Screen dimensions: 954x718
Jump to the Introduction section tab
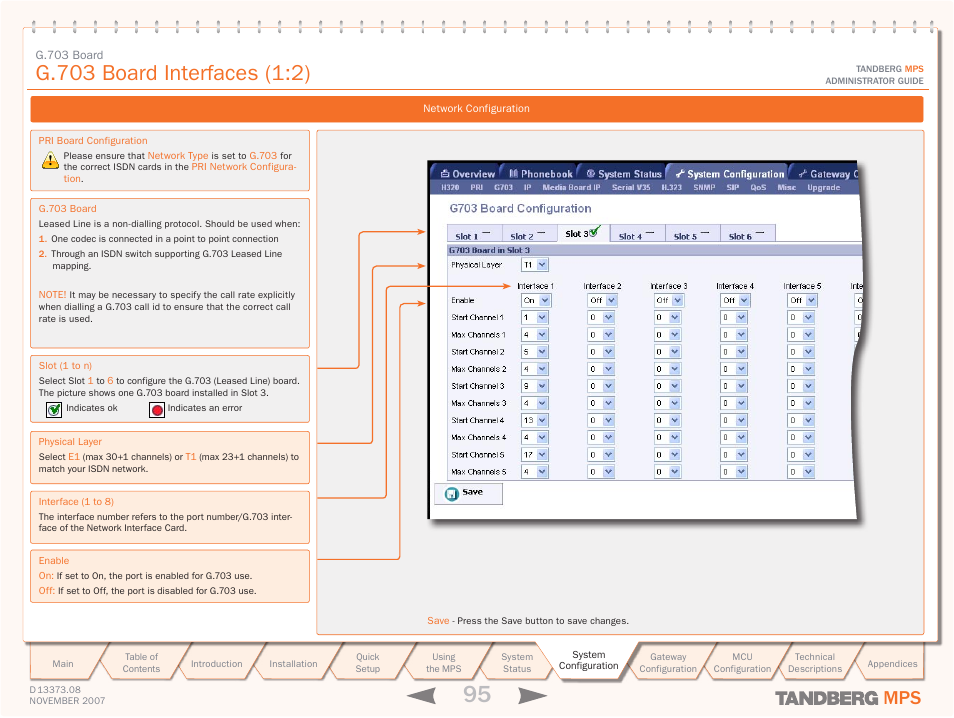[x=217, y=663]
